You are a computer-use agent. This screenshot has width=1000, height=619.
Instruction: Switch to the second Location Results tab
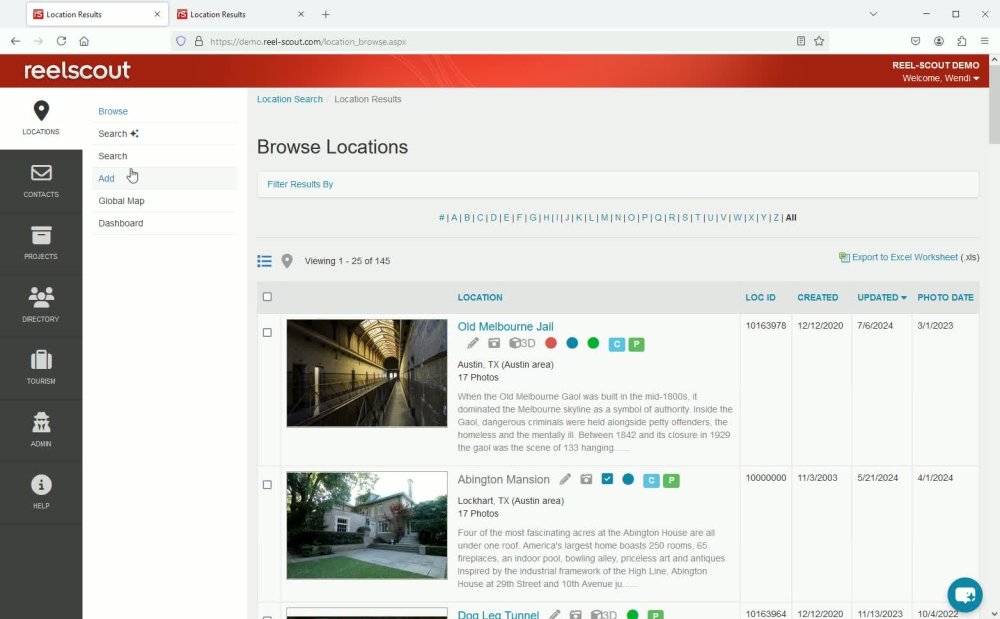240,14
